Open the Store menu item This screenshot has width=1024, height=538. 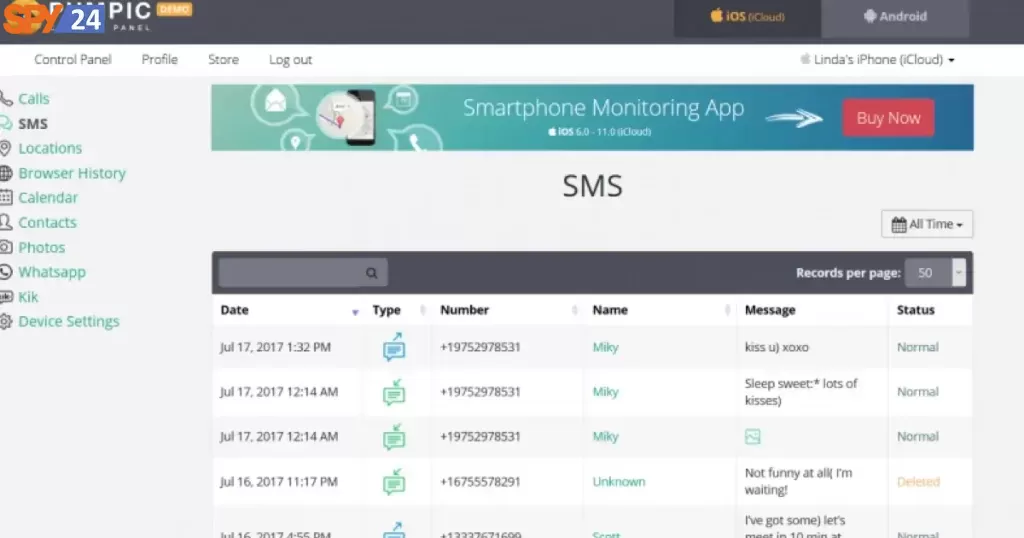[x=223, y=59]
